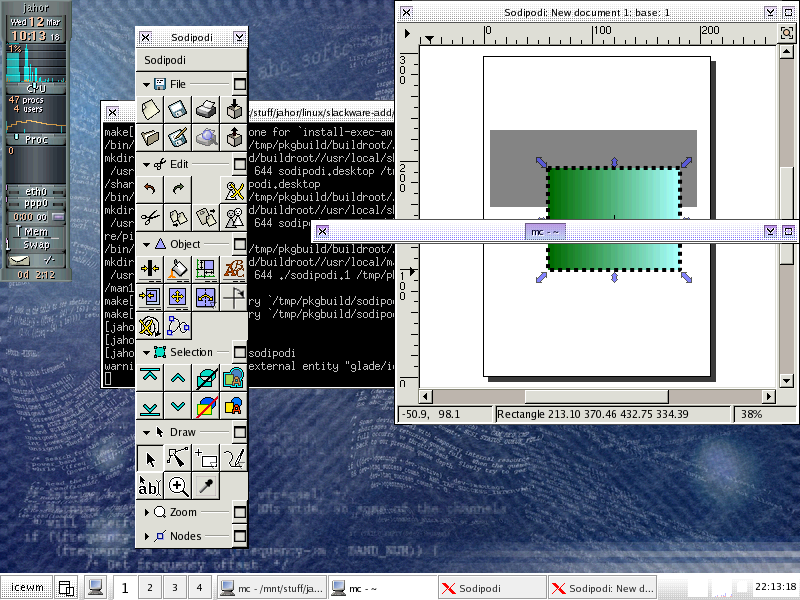Expand the Nodes section
Image resolution: width=800 pixels, height=600 pixels.
(148, 536)
